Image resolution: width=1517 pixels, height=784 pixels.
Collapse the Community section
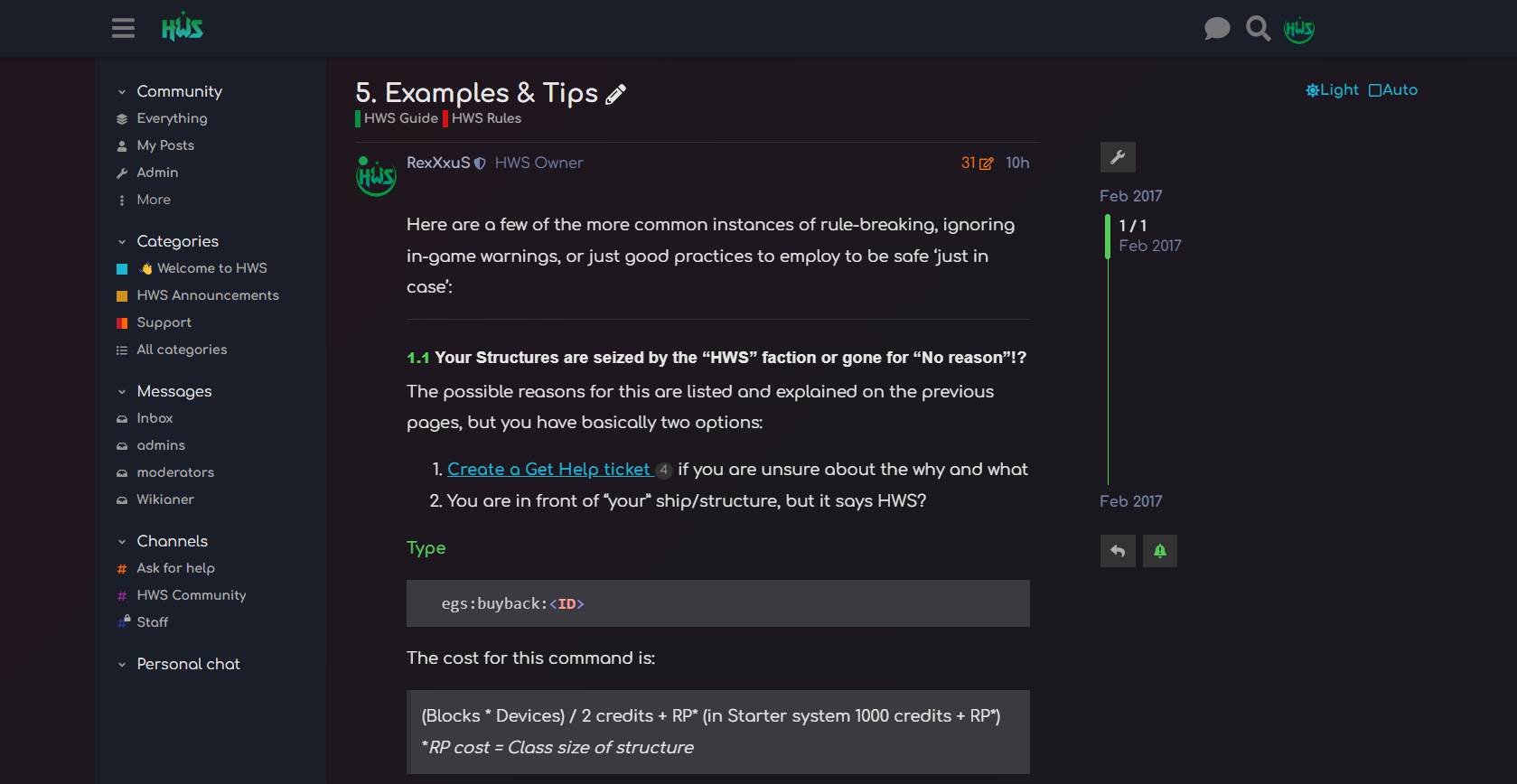coord(122,92)
